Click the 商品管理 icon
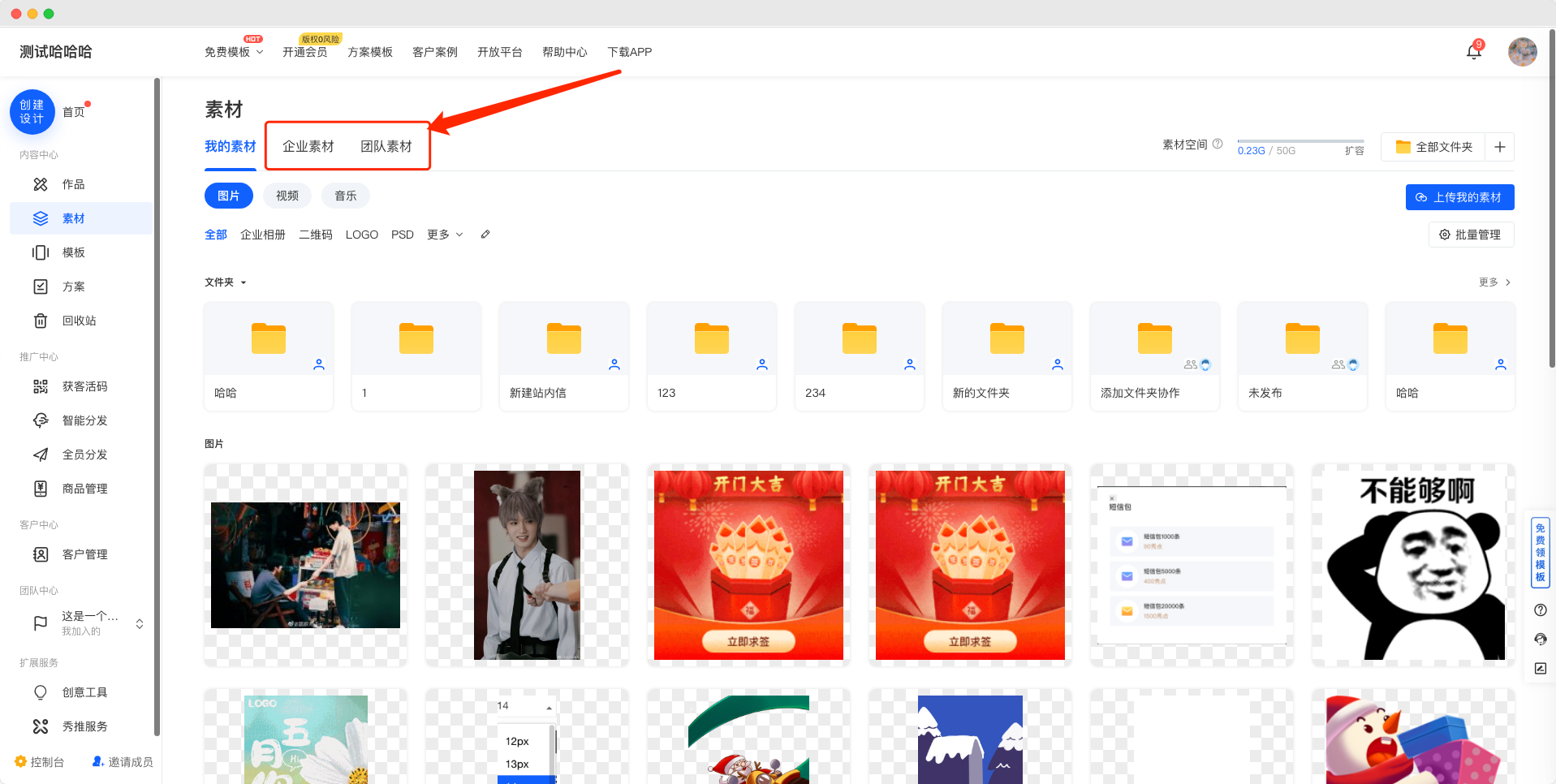This screenshot has width=1556, height=784. [41, 489]
